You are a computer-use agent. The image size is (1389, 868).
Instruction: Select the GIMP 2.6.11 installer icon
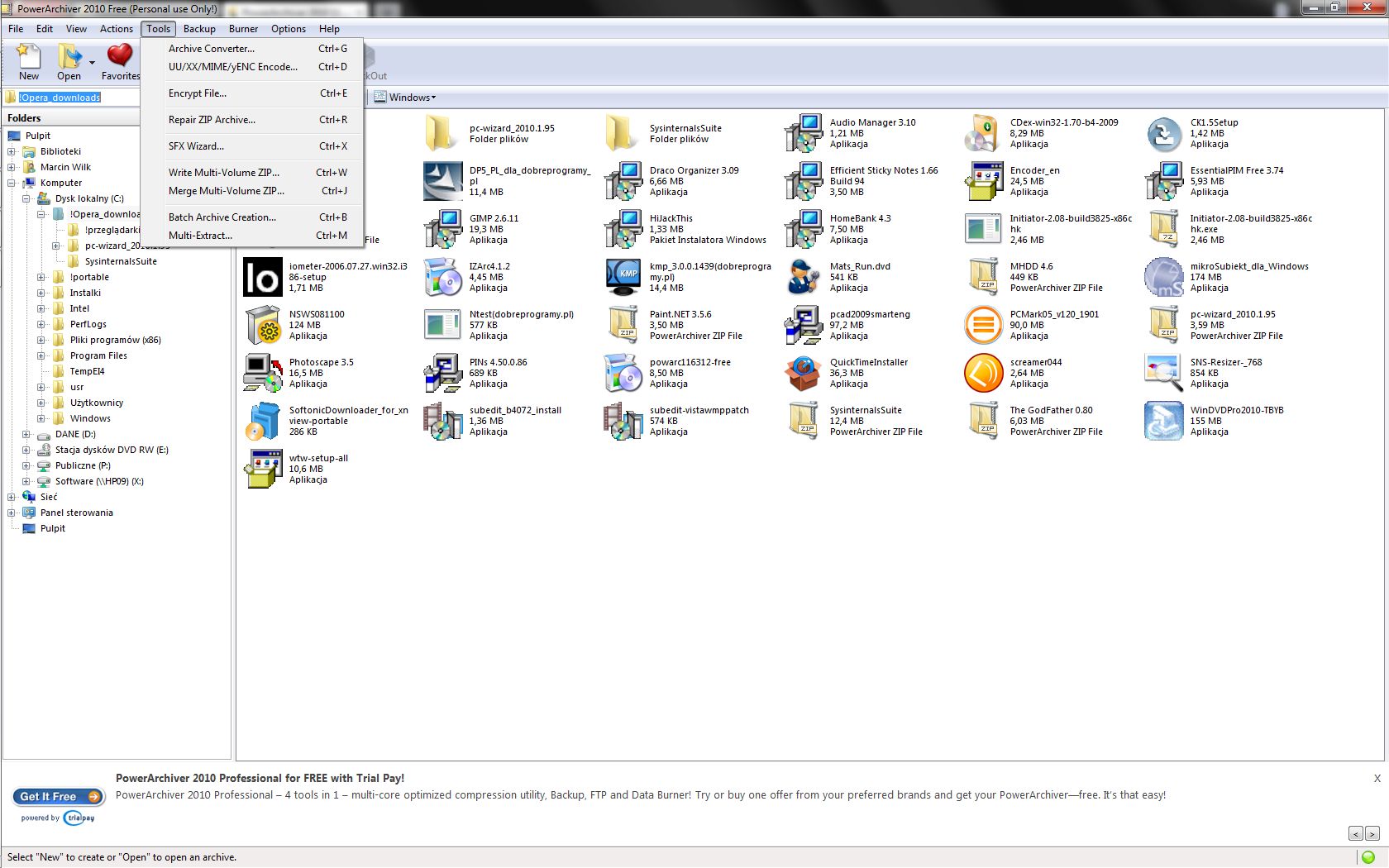[443, 229]
